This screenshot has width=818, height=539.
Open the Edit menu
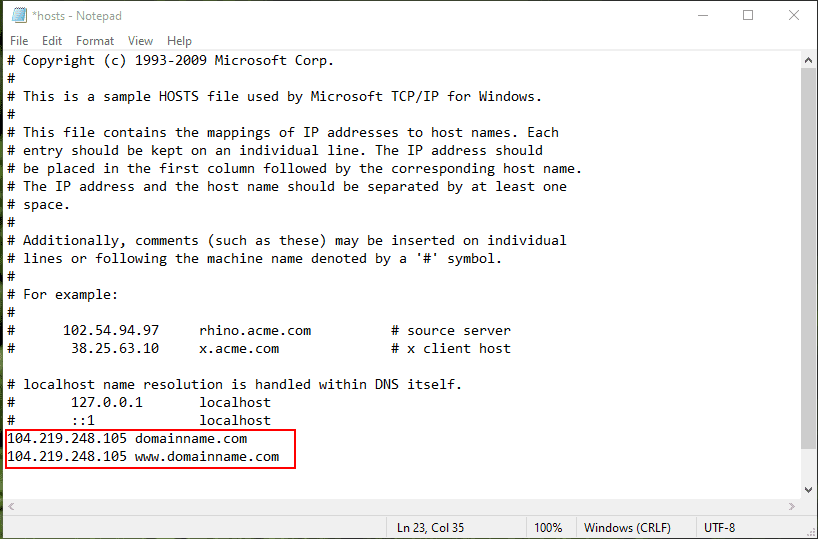[x=52, y=41]
